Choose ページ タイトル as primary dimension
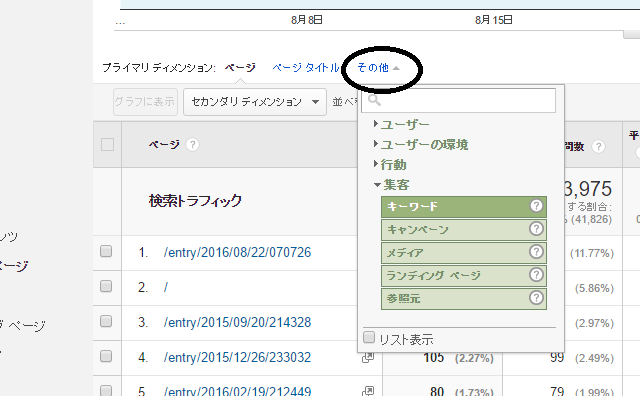The width and height of the screenshot is (640, 396). (x=306, y=68)
